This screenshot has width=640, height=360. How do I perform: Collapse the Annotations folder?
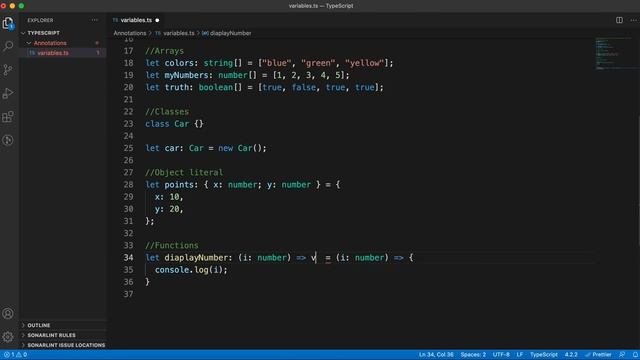point(50,43)
